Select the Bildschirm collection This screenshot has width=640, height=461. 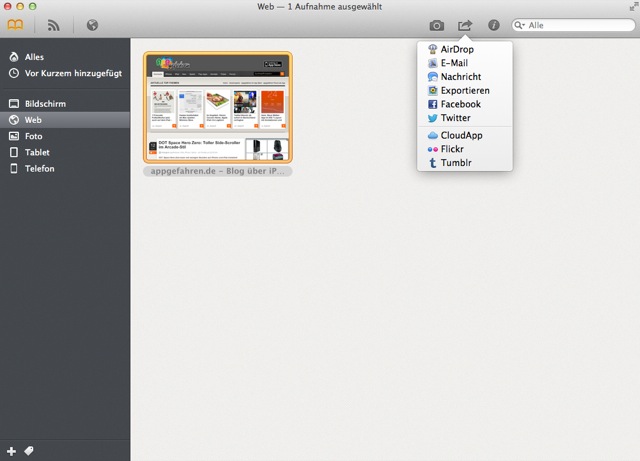[46, 104]
